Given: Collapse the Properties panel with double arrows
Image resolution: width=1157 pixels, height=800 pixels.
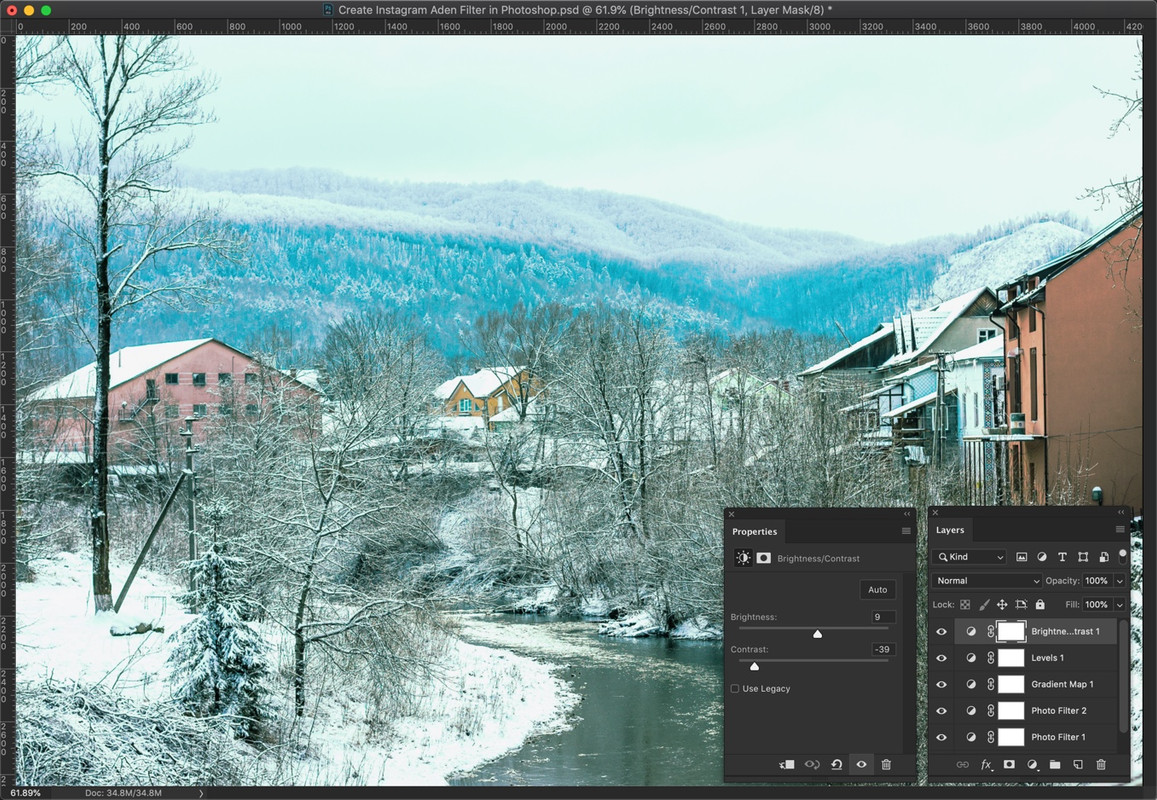Looking at the screenshot, I should click(x=906, y=514).
